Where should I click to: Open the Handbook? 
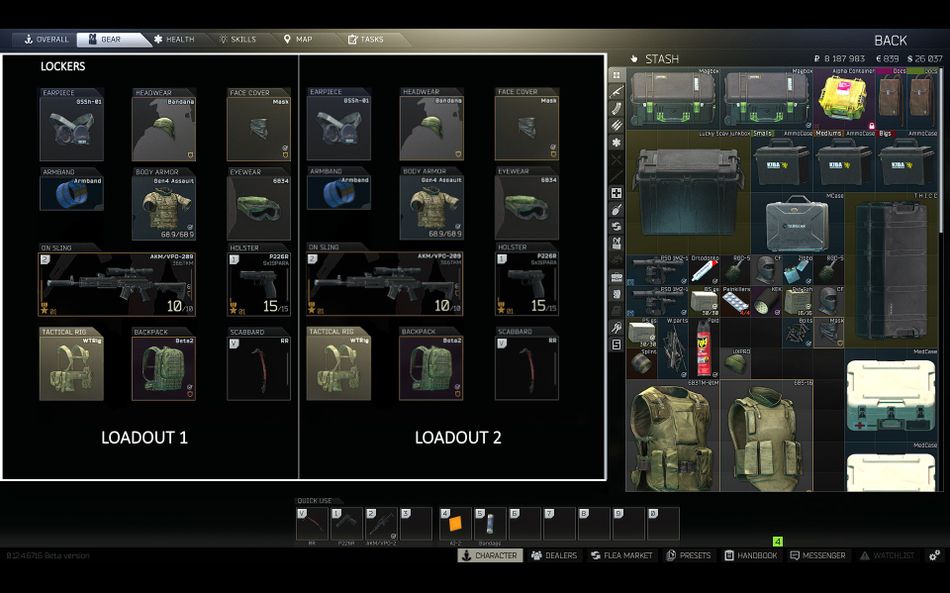(x=751, y=555)
